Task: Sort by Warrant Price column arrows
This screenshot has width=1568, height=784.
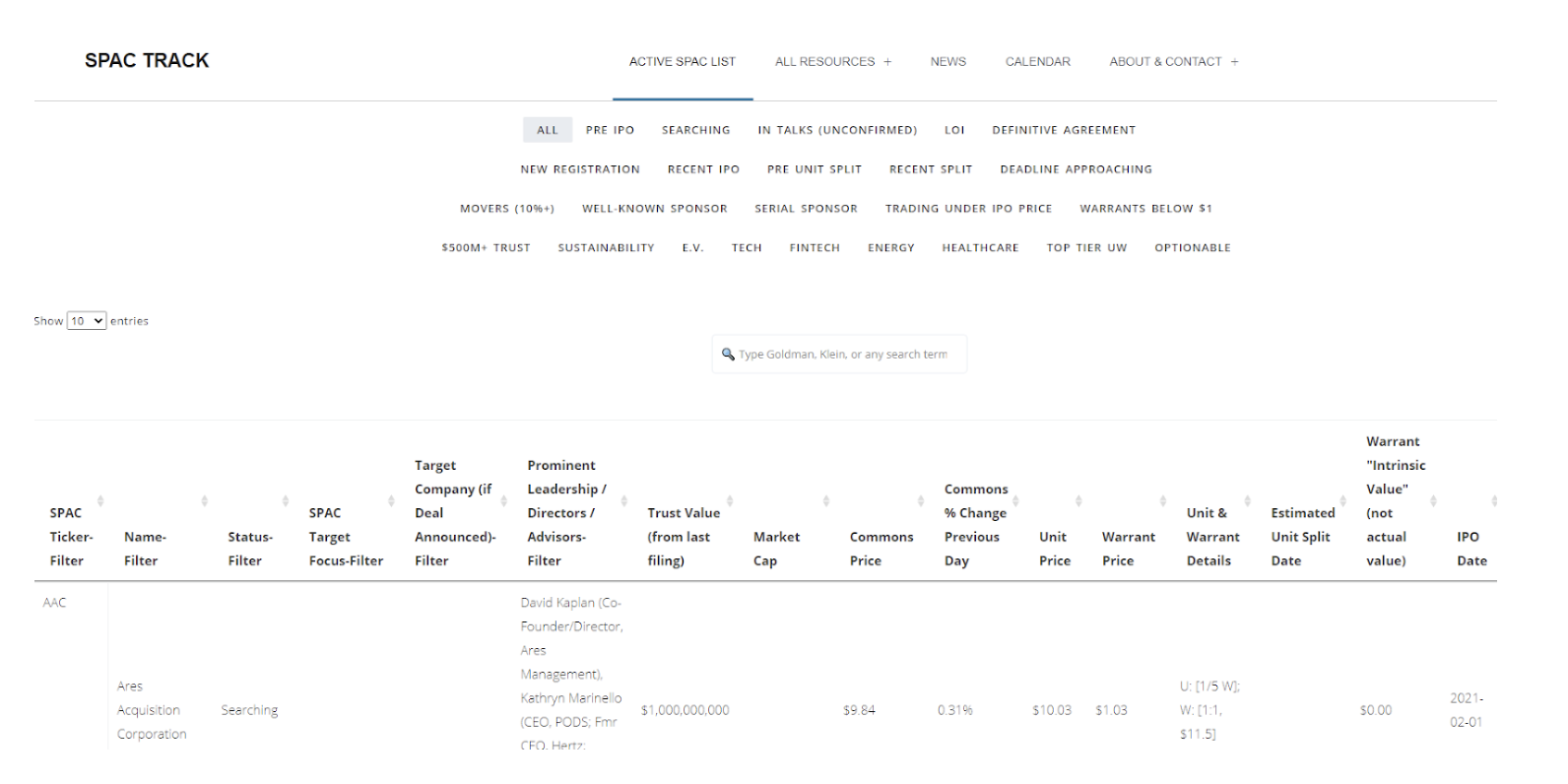Action: tap(1162, 501)
